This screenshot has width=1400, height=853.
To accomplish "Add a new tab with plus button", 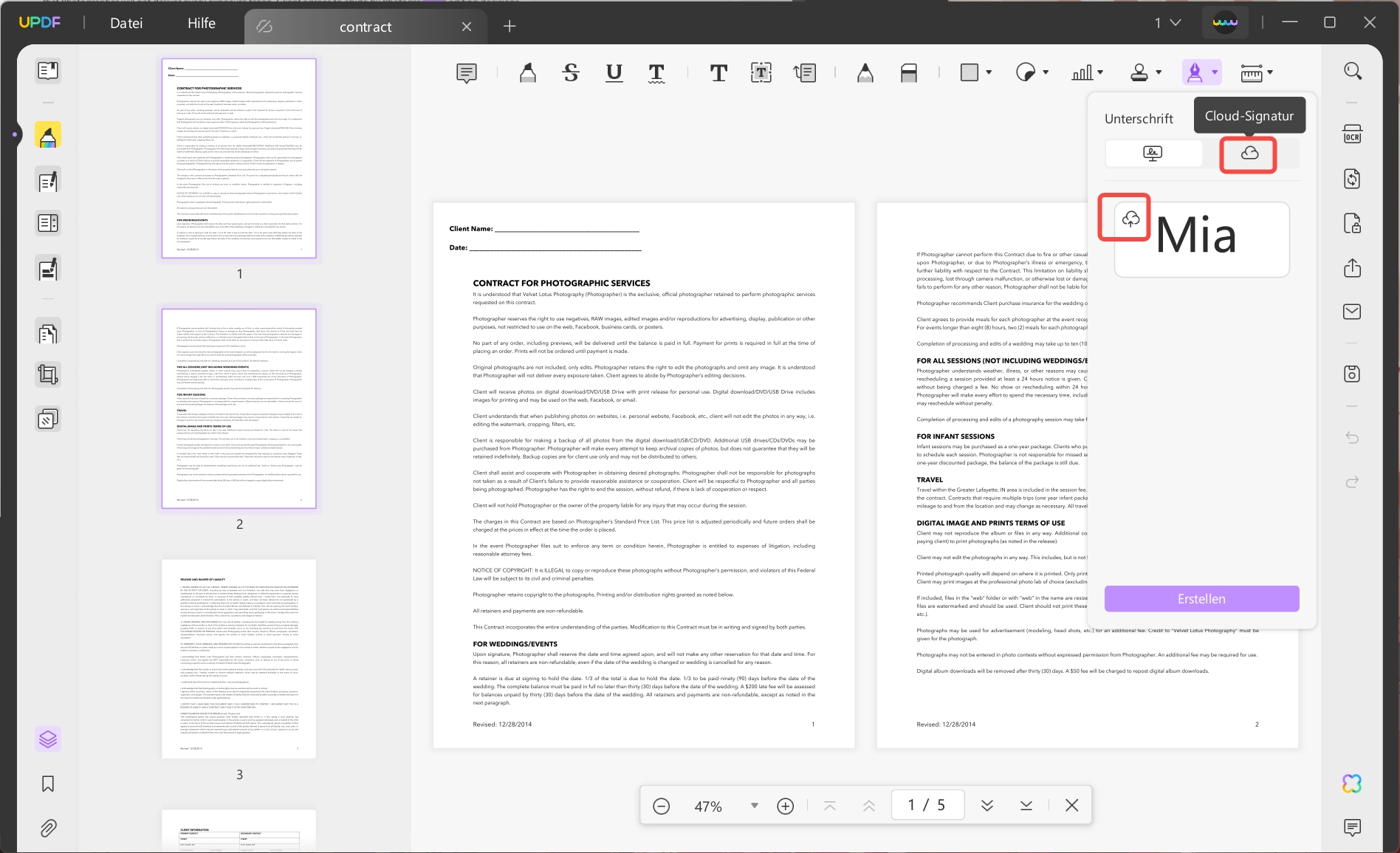I will (x=509, y=27).
